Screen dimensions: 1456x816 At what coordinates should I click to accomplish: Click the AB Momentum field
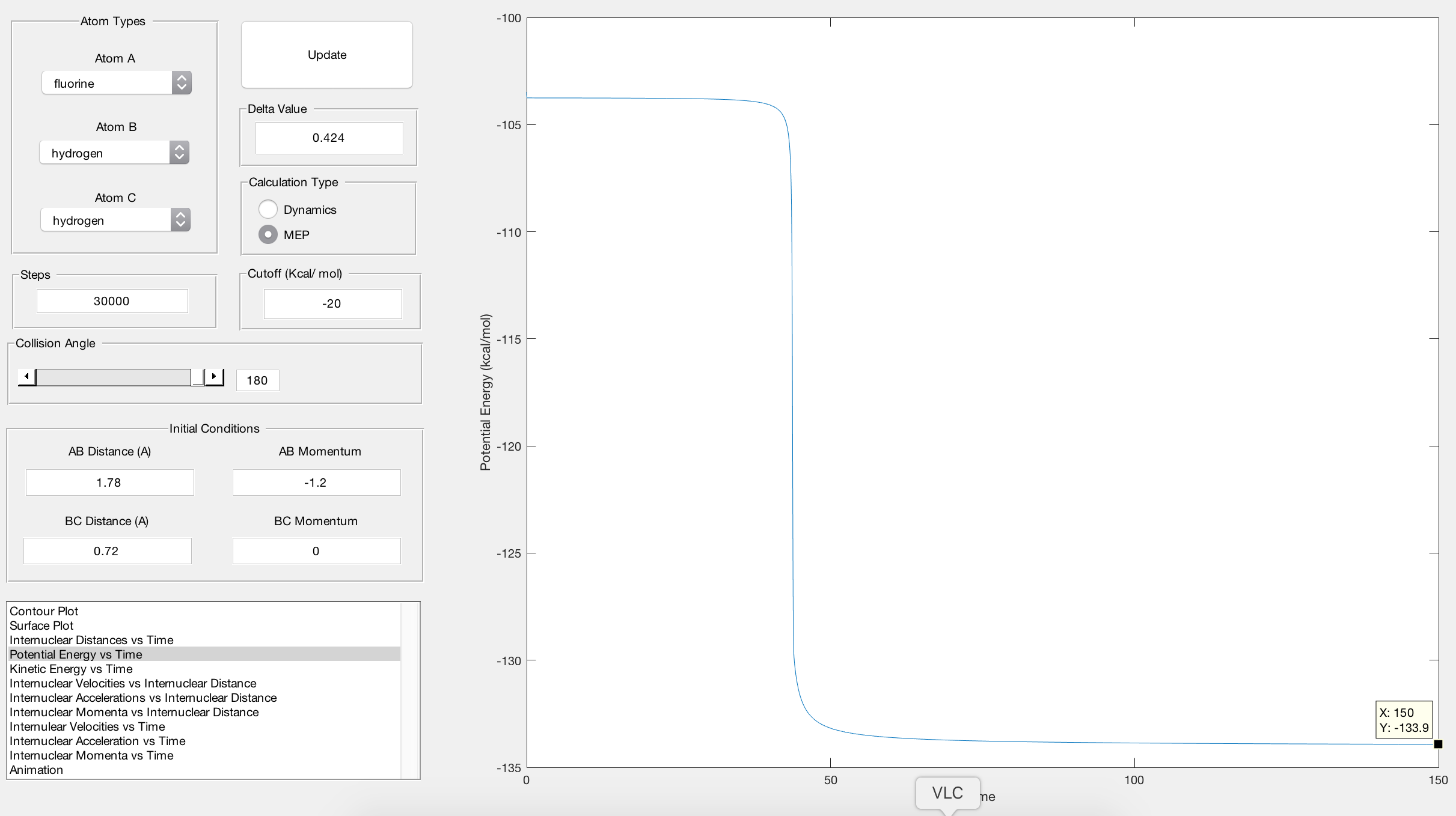coord(316,483)
